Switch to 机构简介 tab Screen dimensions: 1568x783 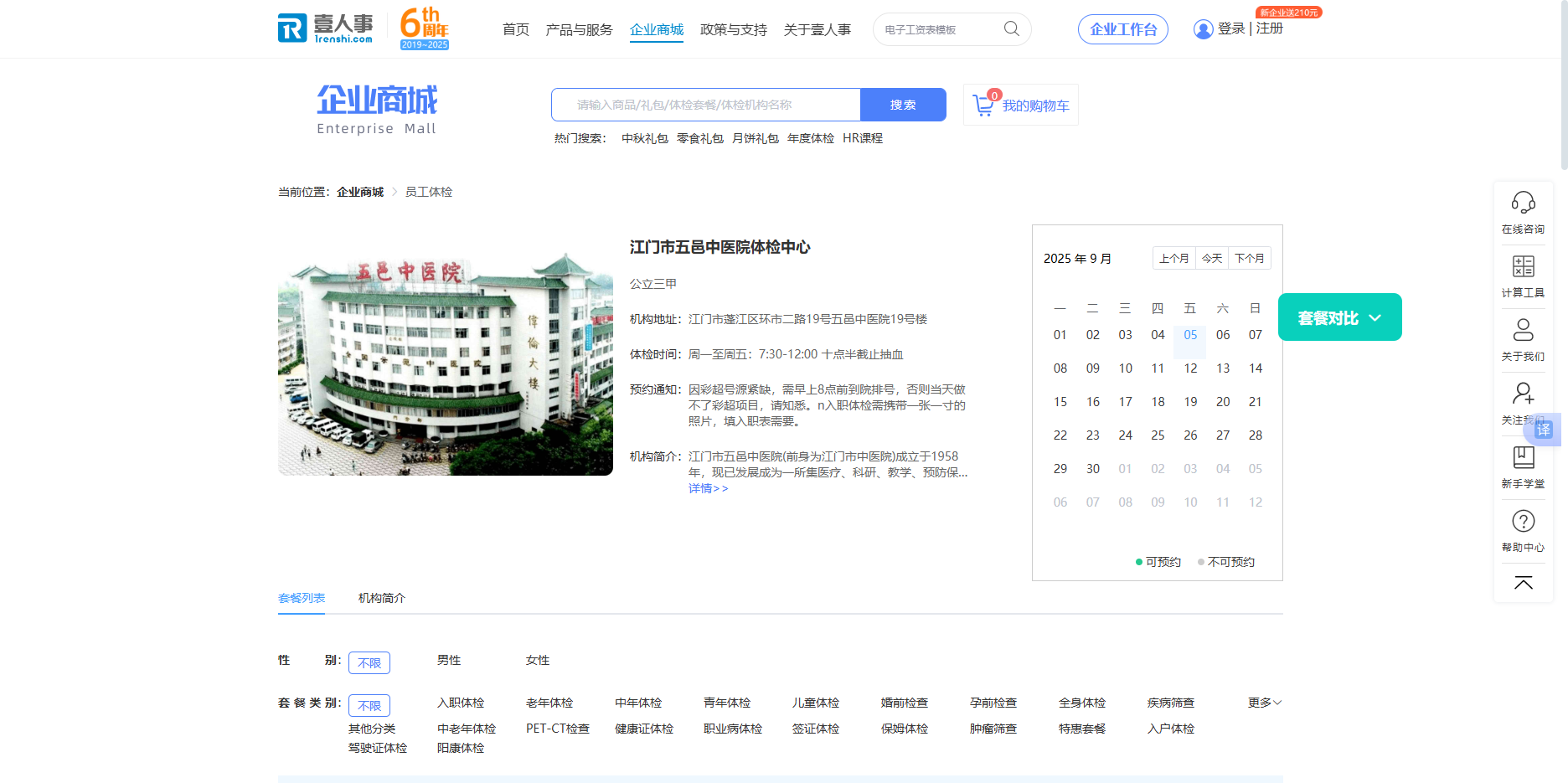(382, 598)
